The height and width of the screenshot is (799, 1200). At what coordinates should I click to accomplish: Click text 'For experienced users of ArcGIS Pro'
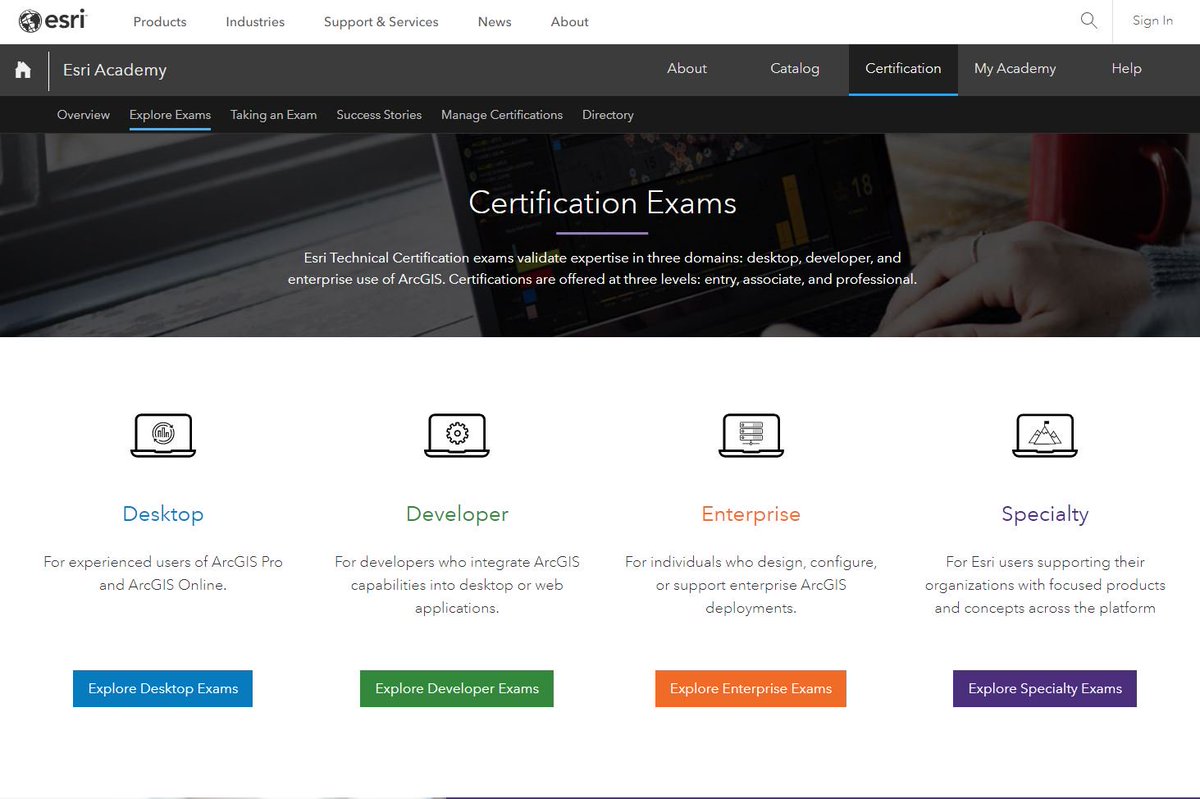tap(163, 562)
